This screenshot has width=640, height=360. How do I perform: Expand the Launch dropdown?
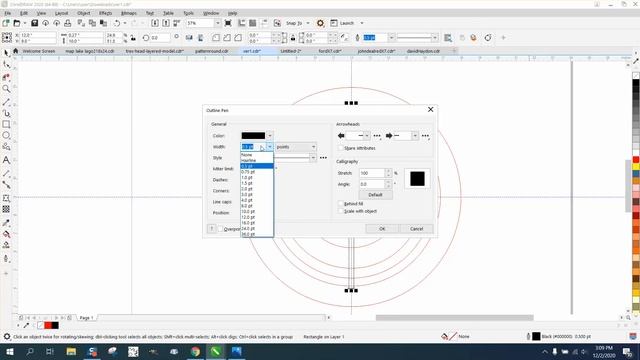[362, 23]
